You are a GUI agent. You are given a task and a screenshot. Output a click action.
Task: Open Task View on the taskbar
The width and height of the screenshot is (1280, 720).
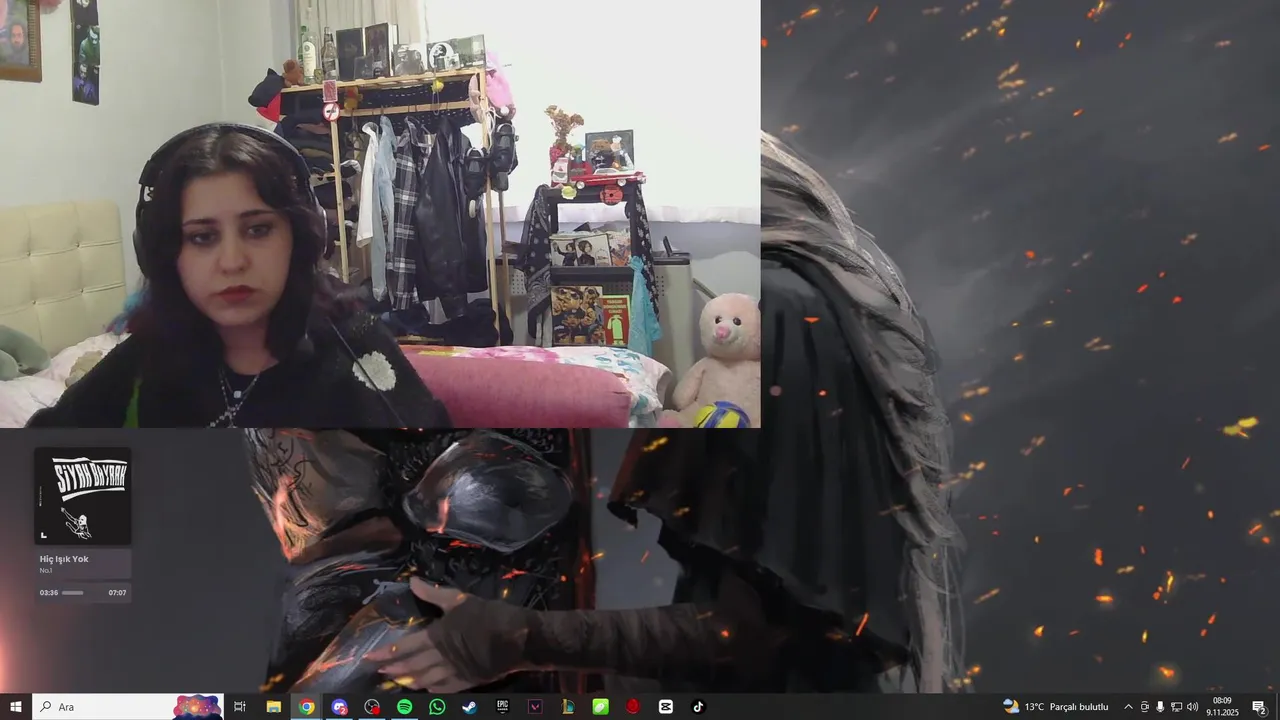click(x=240, y=707)
